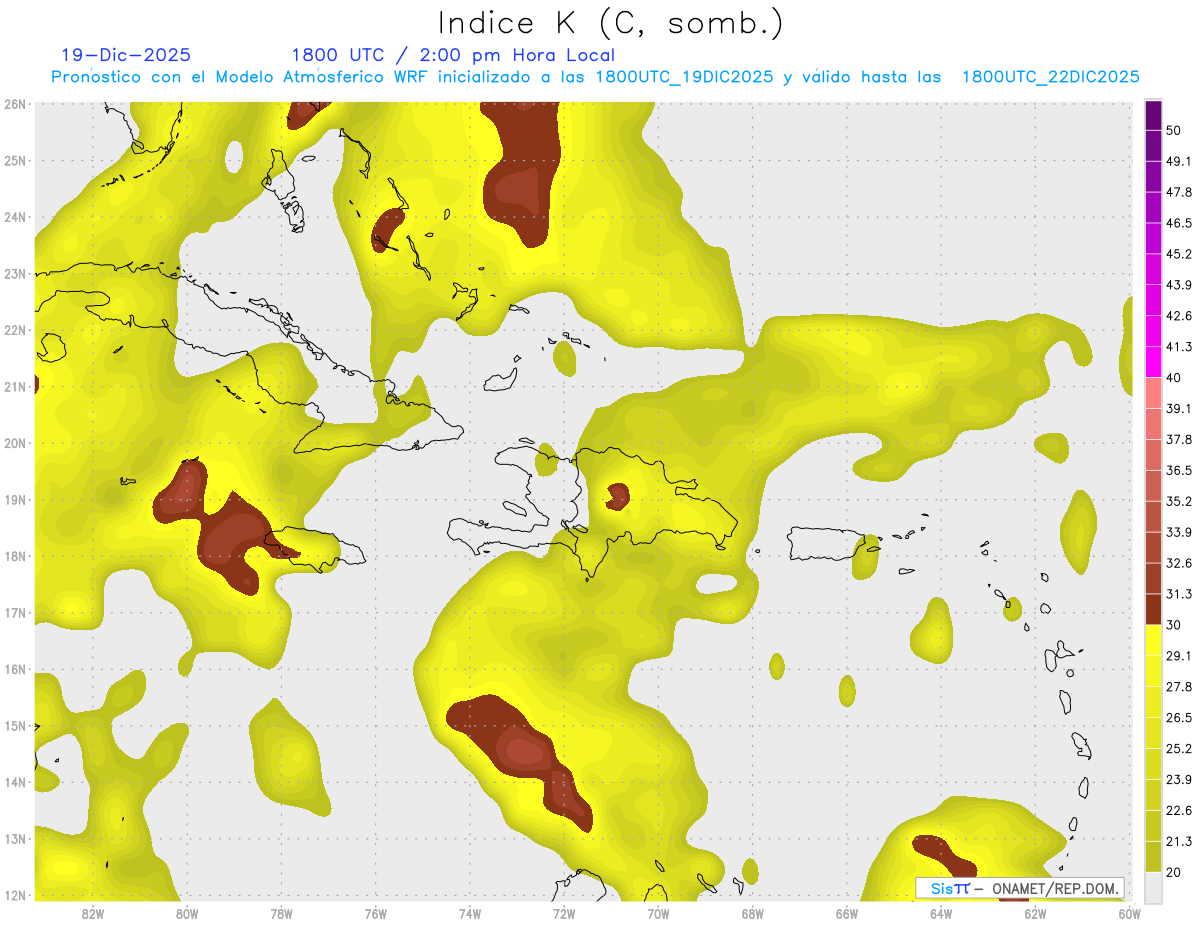Viewport: 1200px width, 927px height.
Task: Click the SisTT - ONAMET/REP.DOM. credit label
Action: click(x=1020, y=888)
